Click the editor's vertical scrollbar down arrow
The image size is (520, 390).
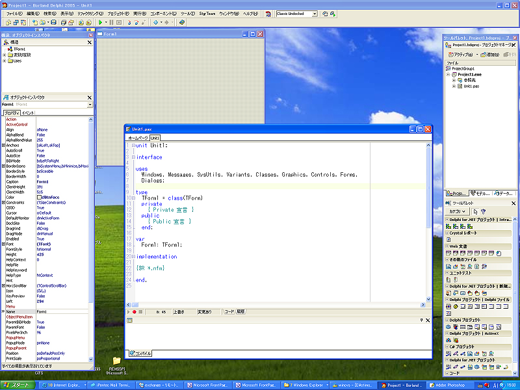click(428, 299)
